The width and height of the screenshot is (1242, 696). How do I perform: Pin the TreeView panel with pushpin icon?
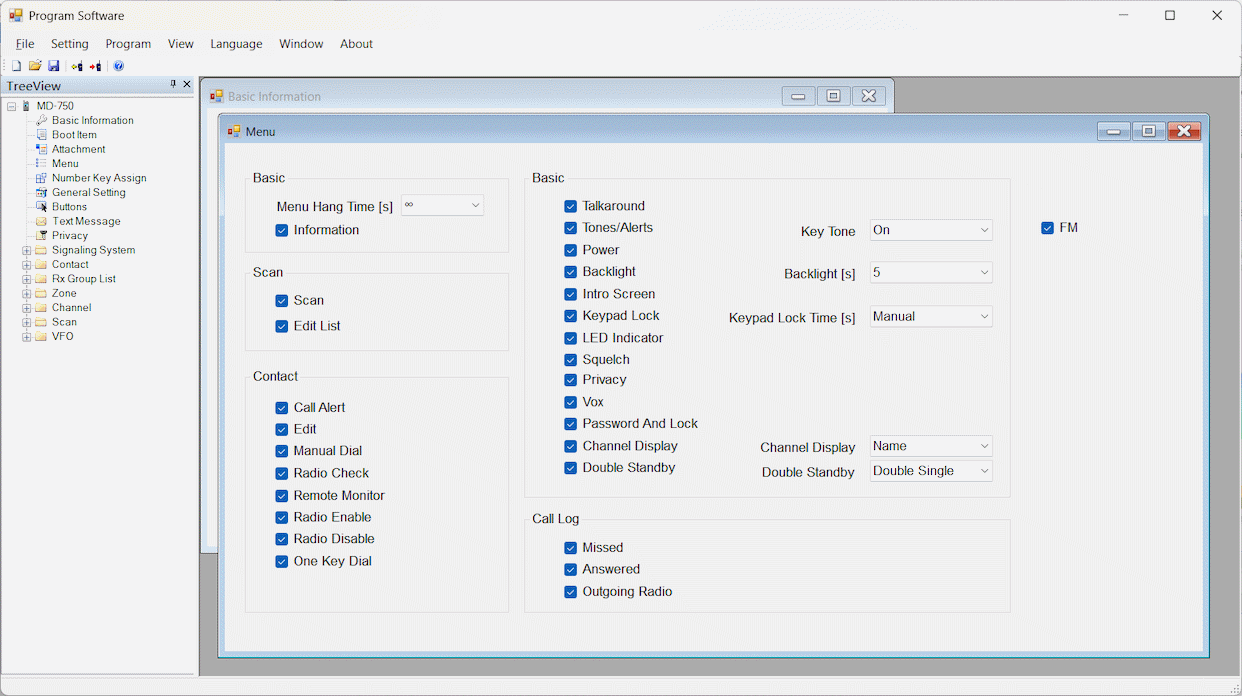click(x=173, y=85)
